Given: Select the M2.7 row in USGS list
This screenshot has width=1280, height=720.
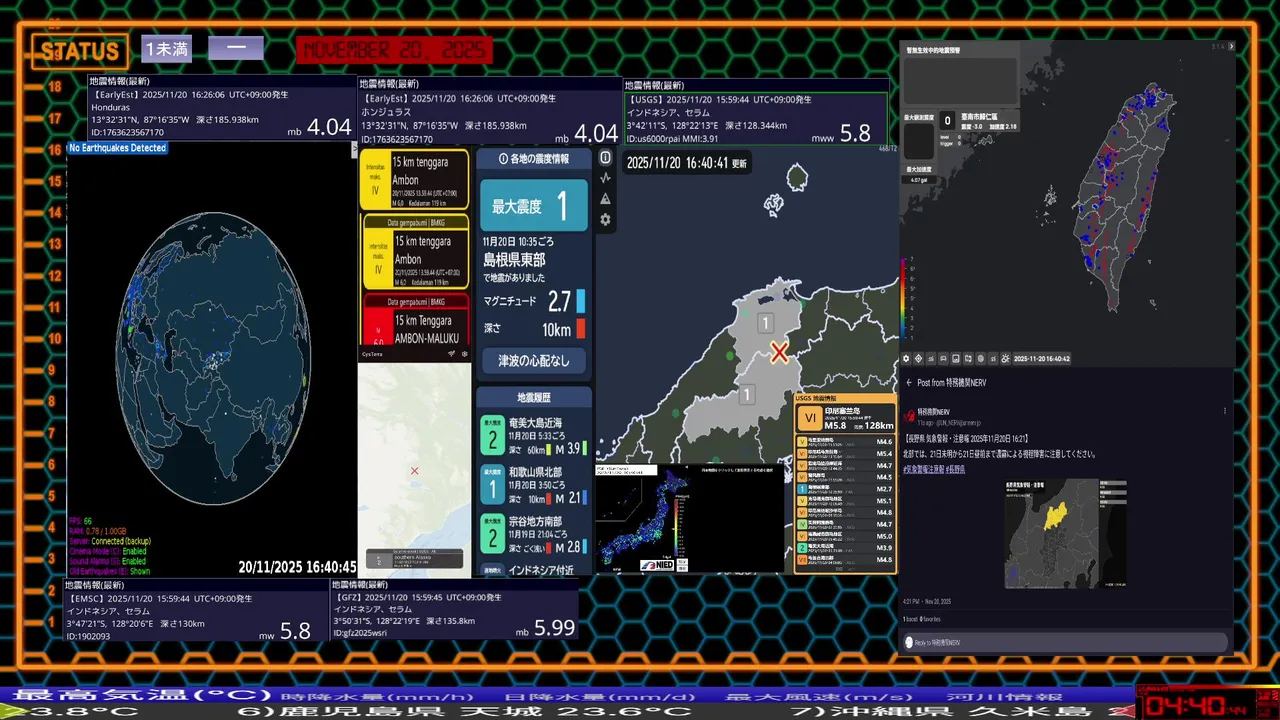Looking at the screenshot, I should click(846, 489).
